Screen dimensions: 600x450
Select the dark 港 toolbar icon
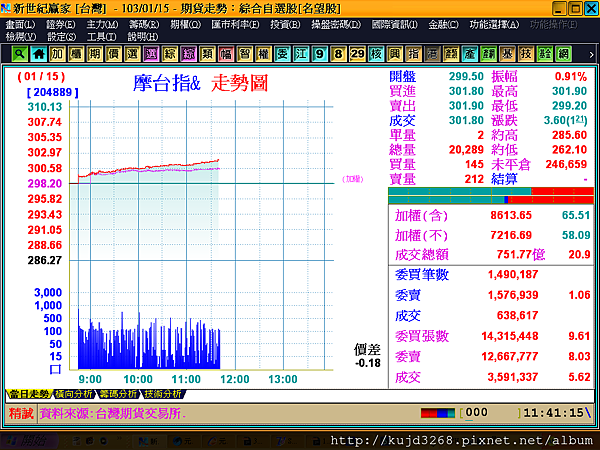[432, 54]
